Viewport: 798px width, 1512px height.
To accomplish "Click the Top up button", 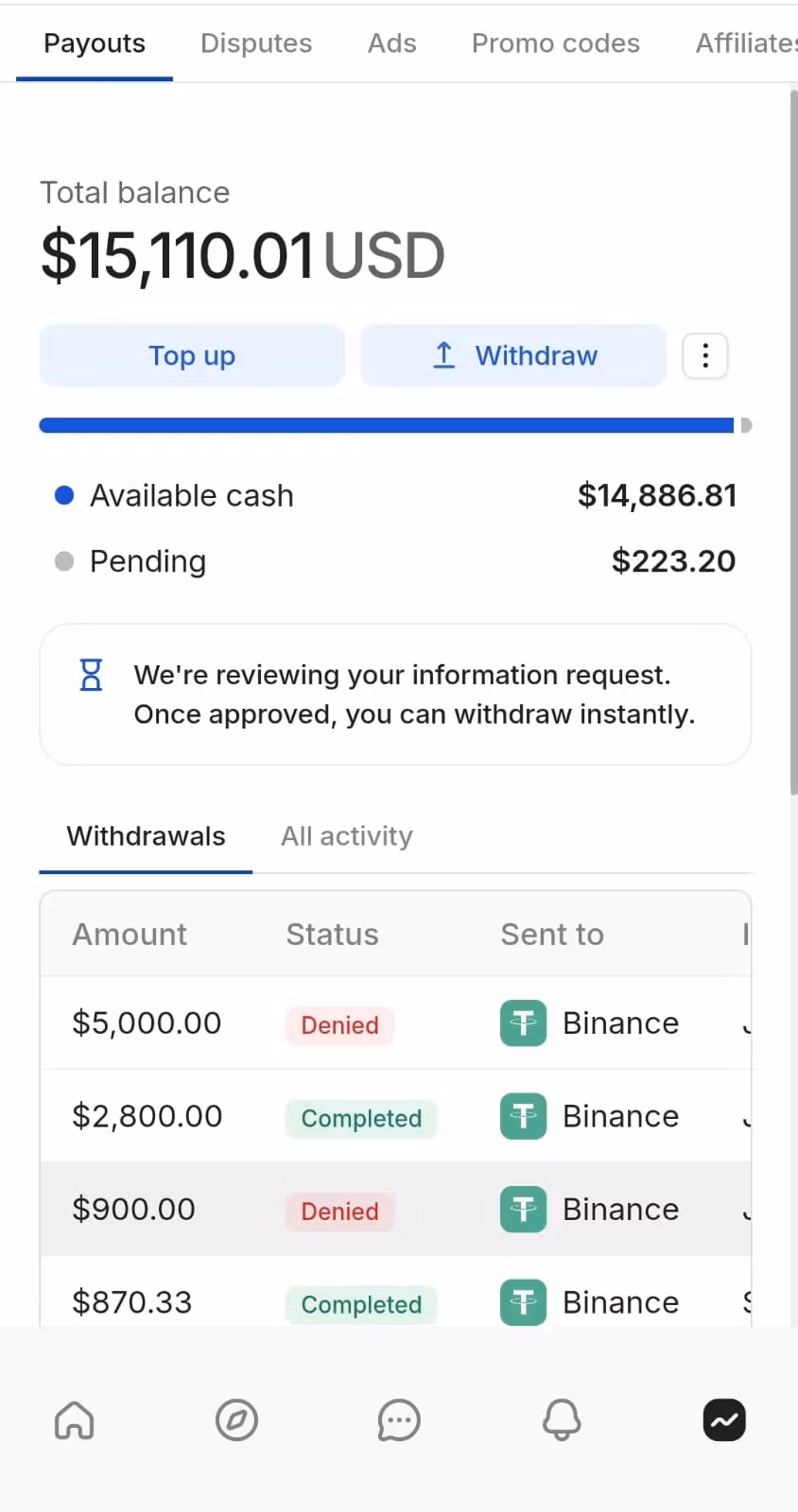I will [192, 356].
